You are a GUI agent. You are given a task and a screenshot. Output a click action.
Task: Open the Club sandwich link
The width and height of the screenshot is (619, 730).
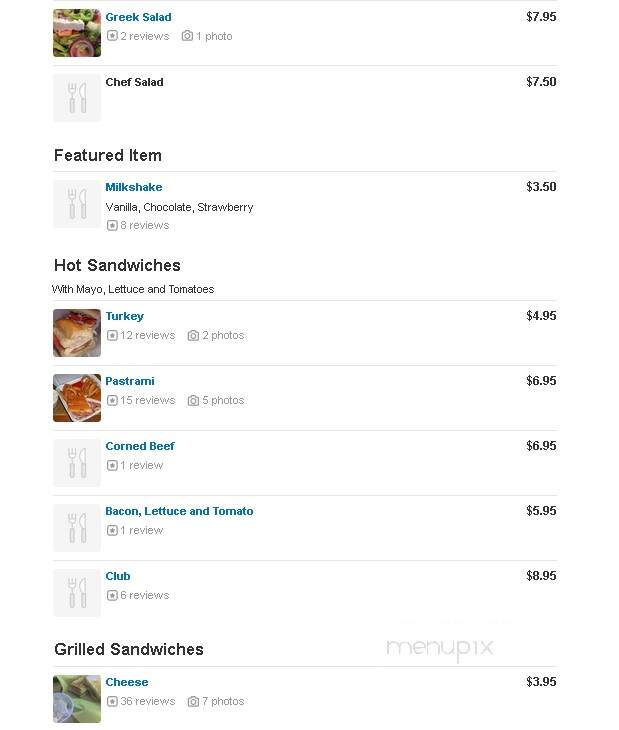(x=118, y=576)
